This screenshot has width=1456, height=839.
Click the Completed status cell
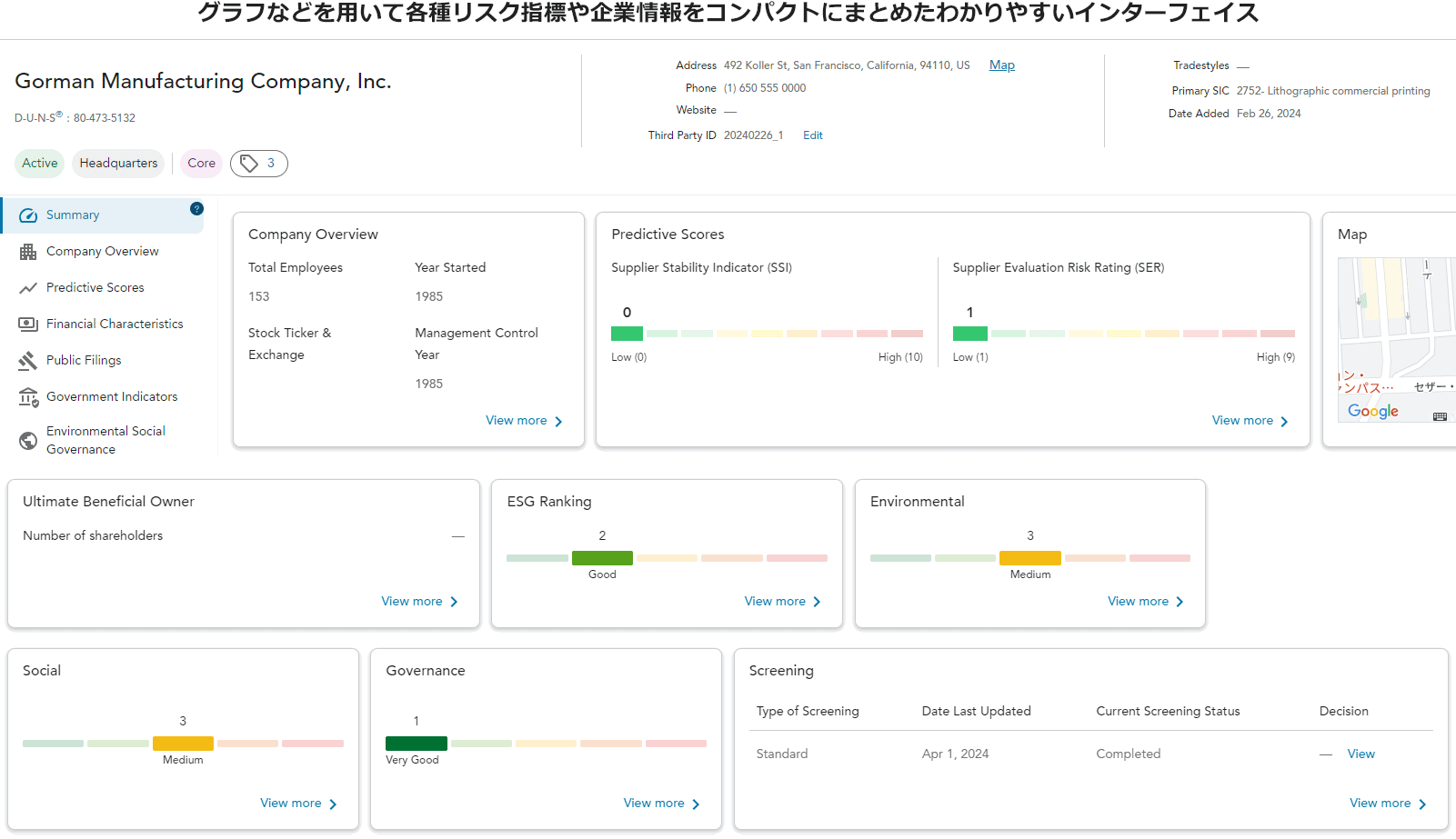[1129, 754]
